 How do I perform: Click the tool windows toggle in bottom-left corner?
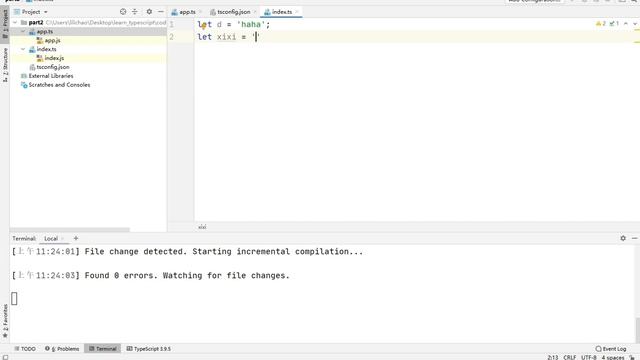pos(5,357)
